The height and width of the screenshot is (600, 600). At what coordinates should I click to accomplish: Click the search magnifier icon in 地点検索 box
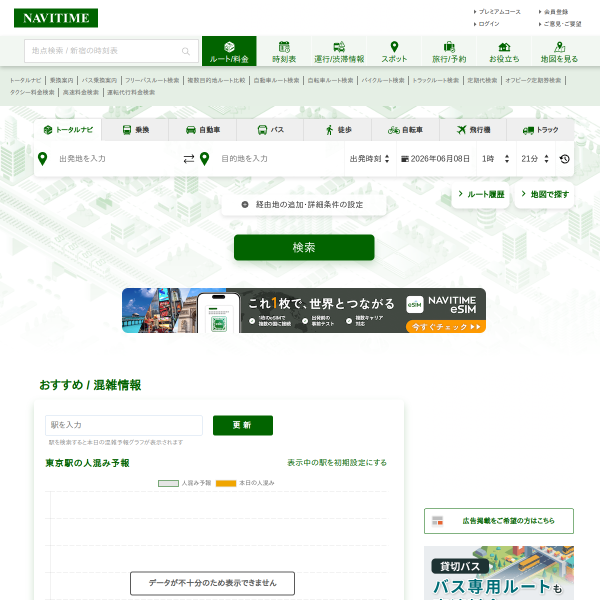pos(186,51)
